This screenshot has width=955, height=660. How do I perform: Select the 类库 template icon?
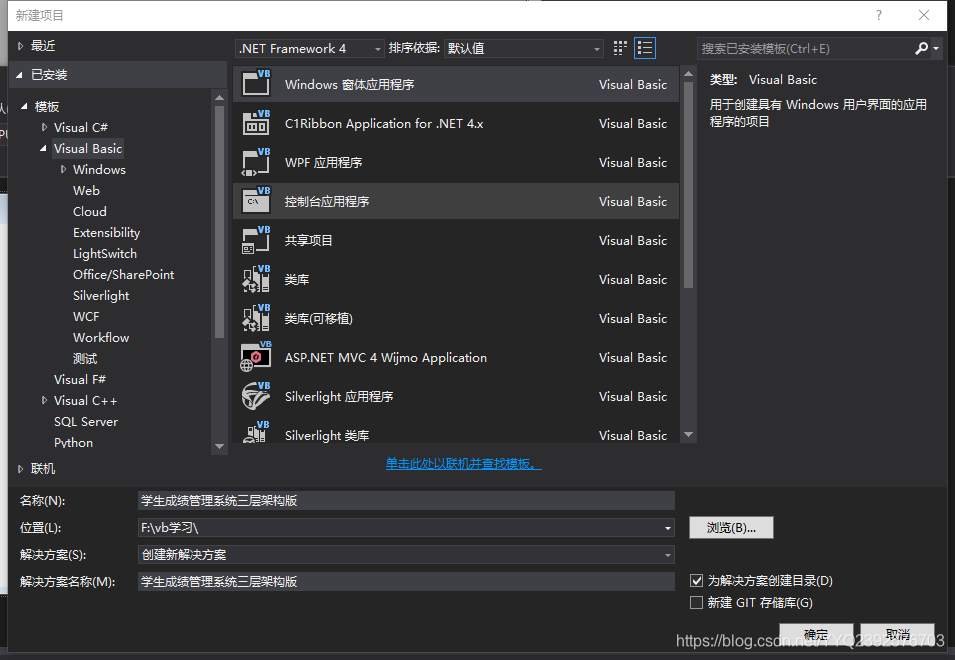tap(256, 279)
